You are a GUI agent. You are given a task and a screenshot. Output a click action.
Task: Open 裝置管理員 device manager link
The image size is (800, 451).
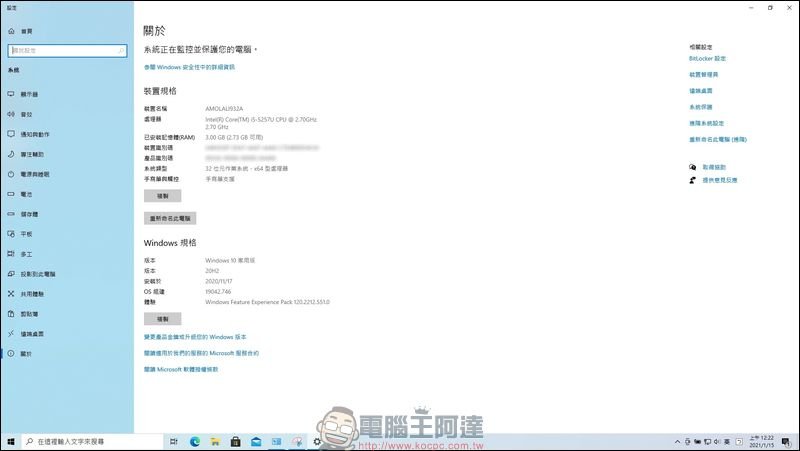pyautogui.click(x=704, y=74)
